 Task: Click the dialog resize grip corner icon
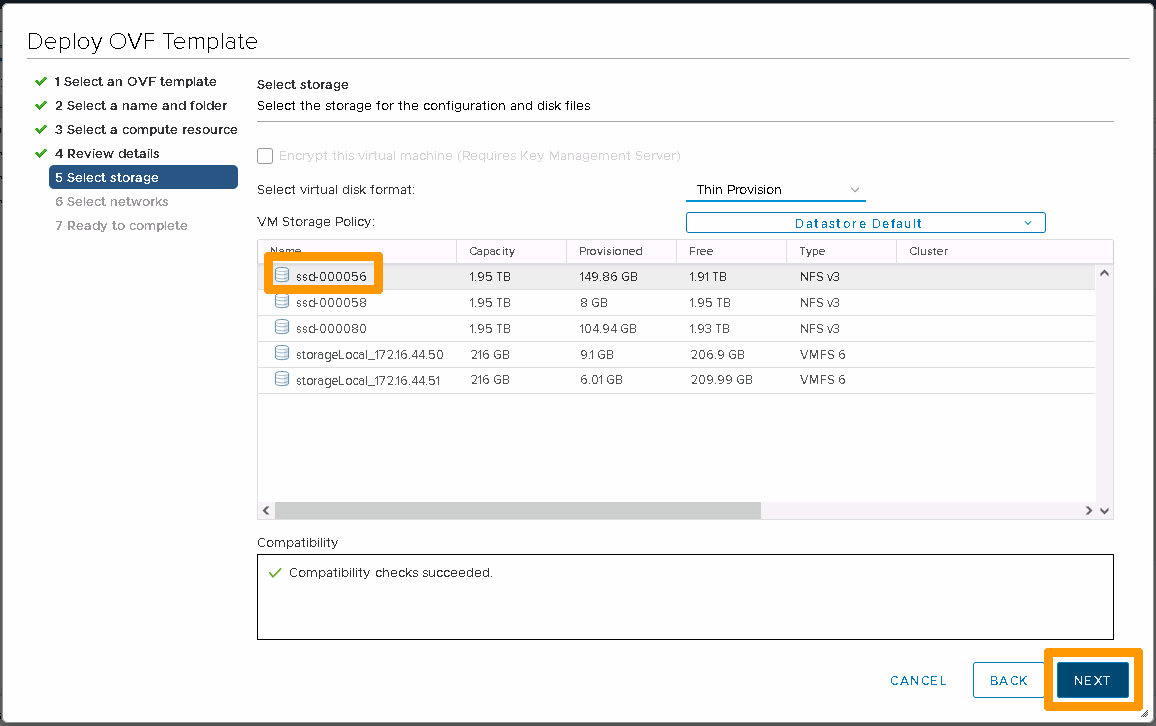(x=1143, y=713)
